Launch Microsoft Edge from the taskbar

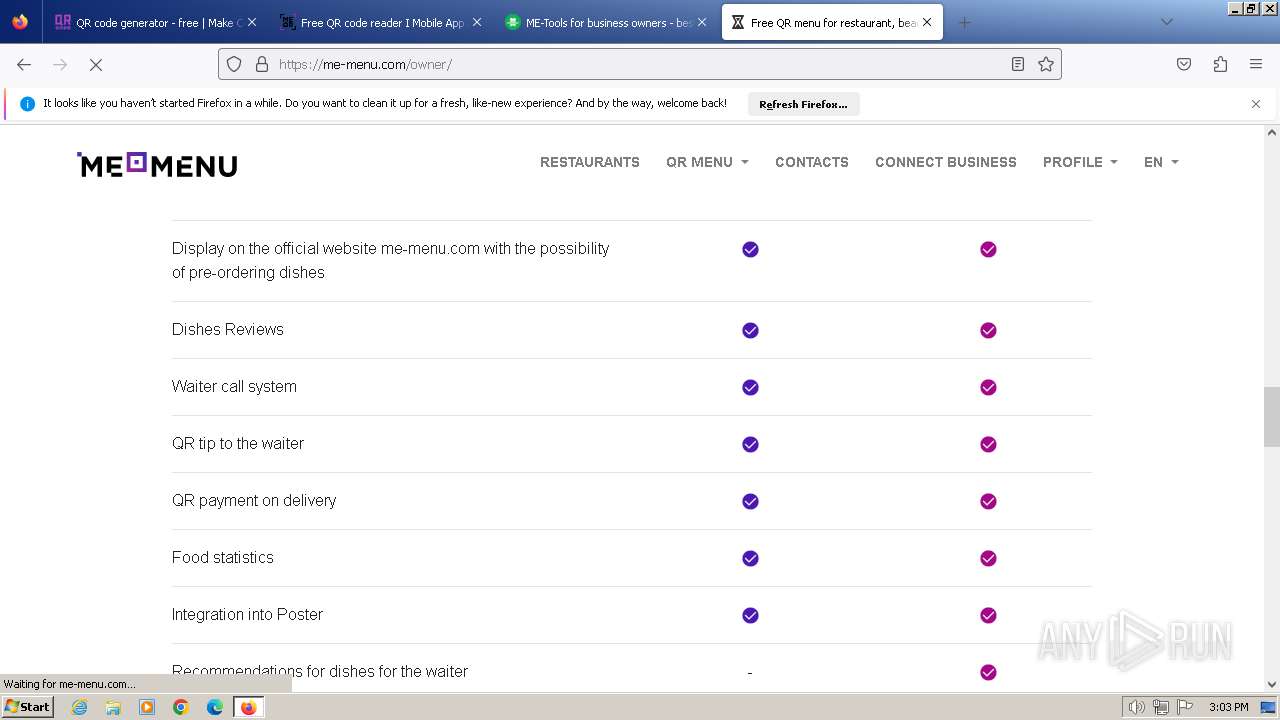coord(215,707)
